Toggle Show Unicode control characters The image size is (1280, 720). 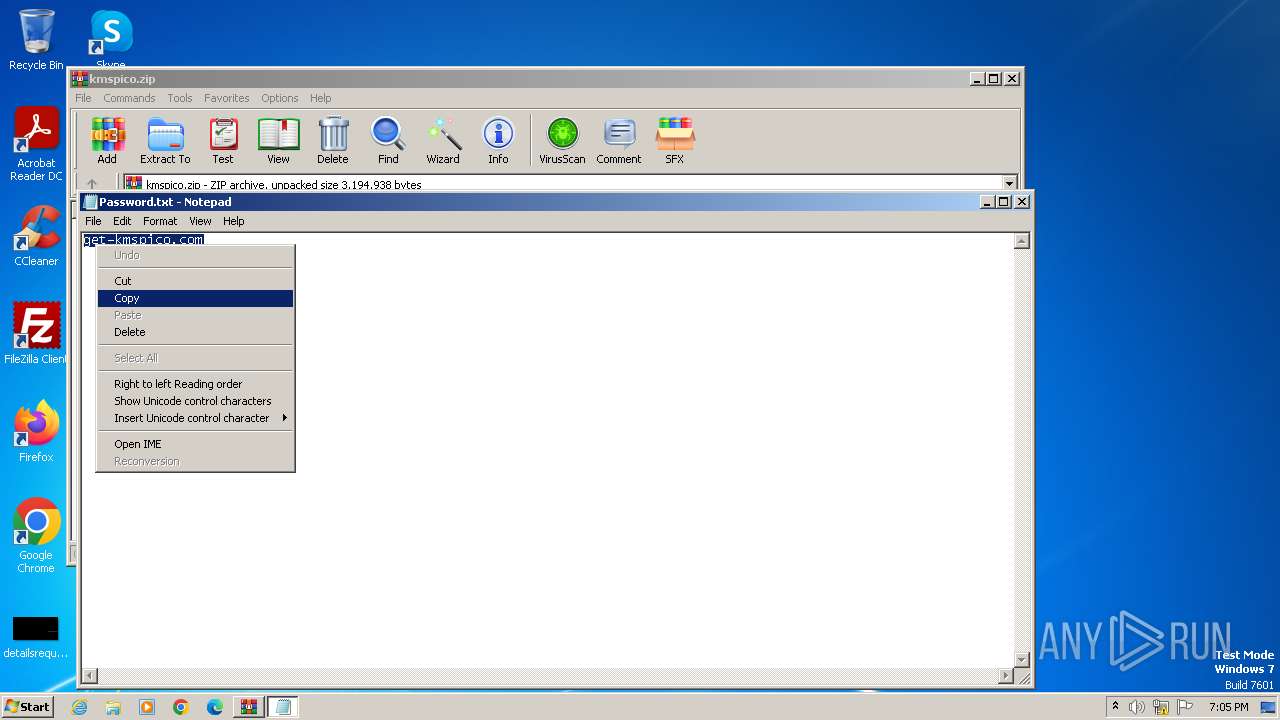(x=195, y=401)
